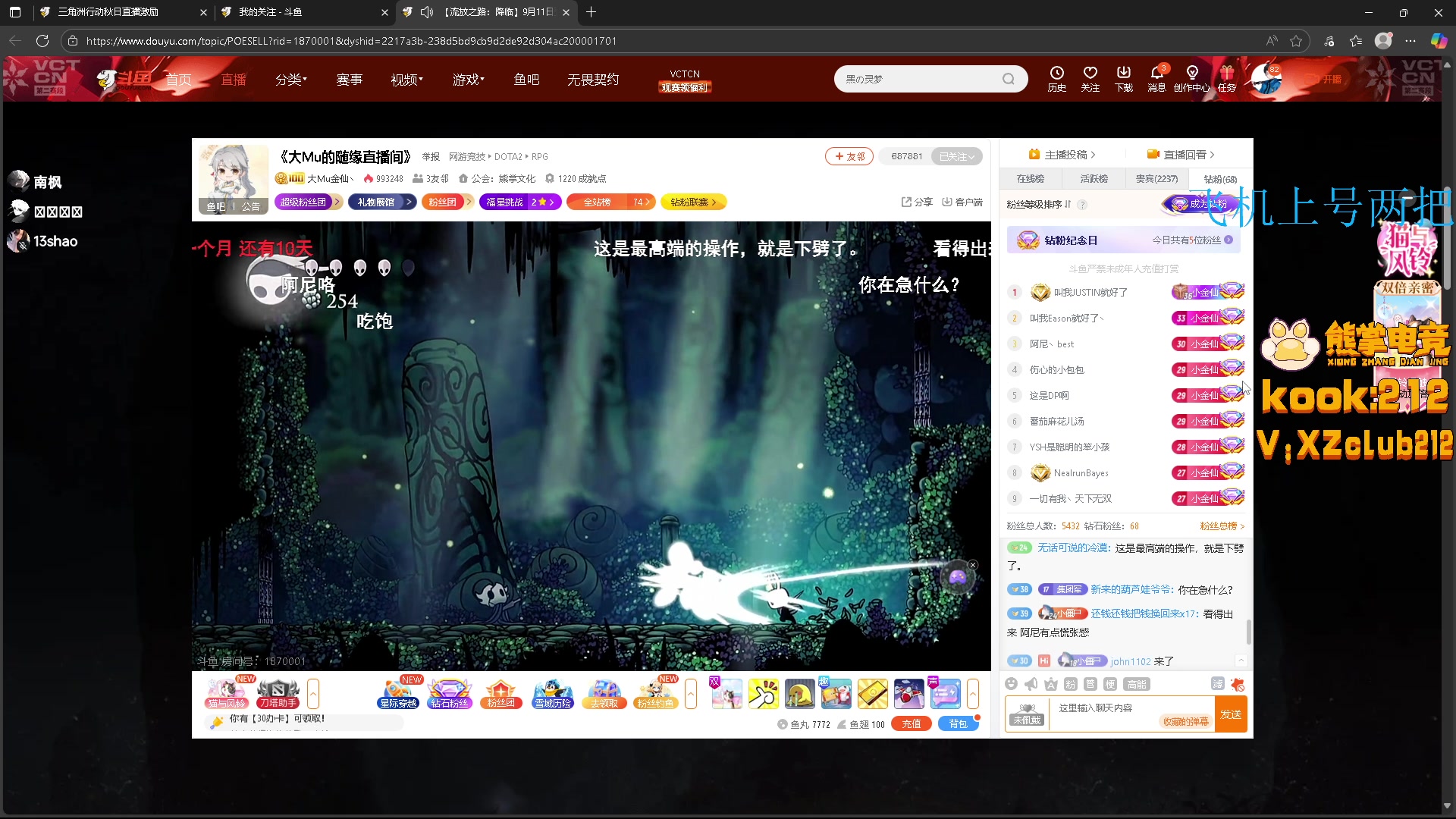Switch to the 钻粉(68) tab
Screen dimensions: 1456x819
coord(1220,180)
